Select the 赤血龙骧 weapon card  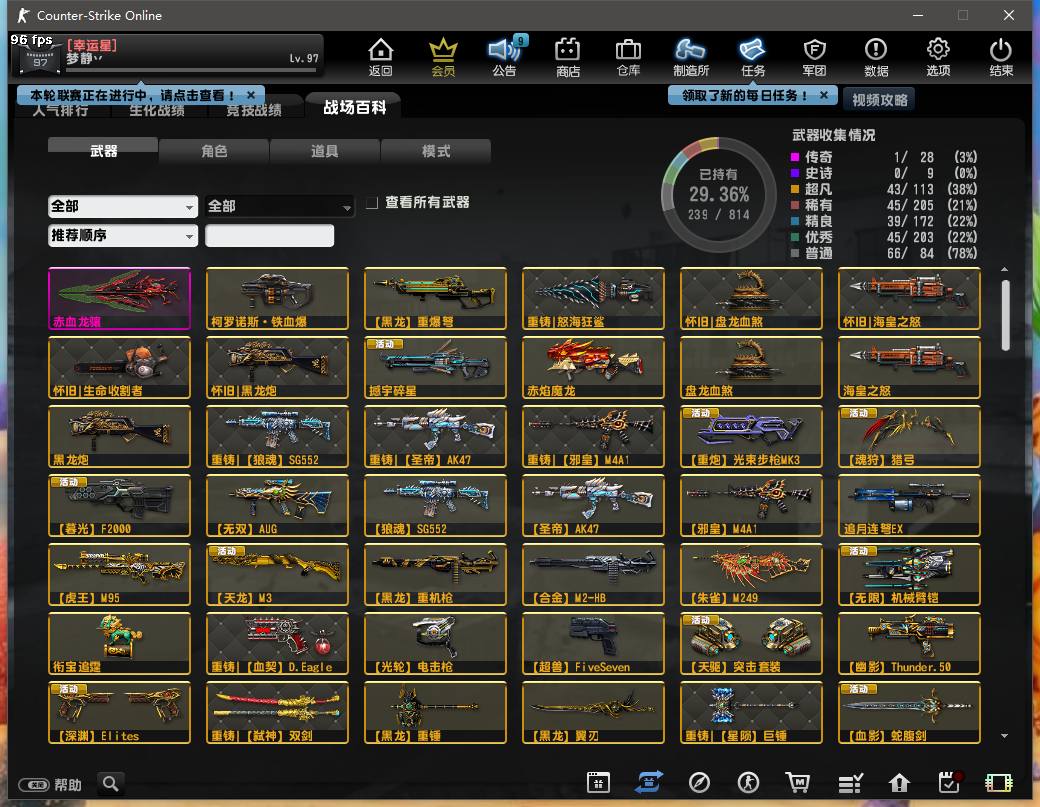[119, 298]
